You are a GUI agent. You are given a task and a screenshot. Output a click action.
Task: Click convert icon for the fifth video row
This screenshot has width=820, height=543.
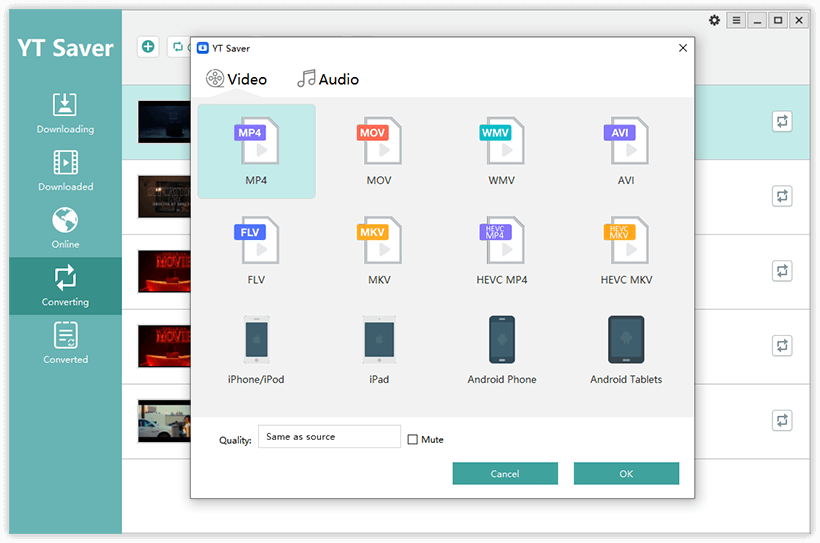782,421
